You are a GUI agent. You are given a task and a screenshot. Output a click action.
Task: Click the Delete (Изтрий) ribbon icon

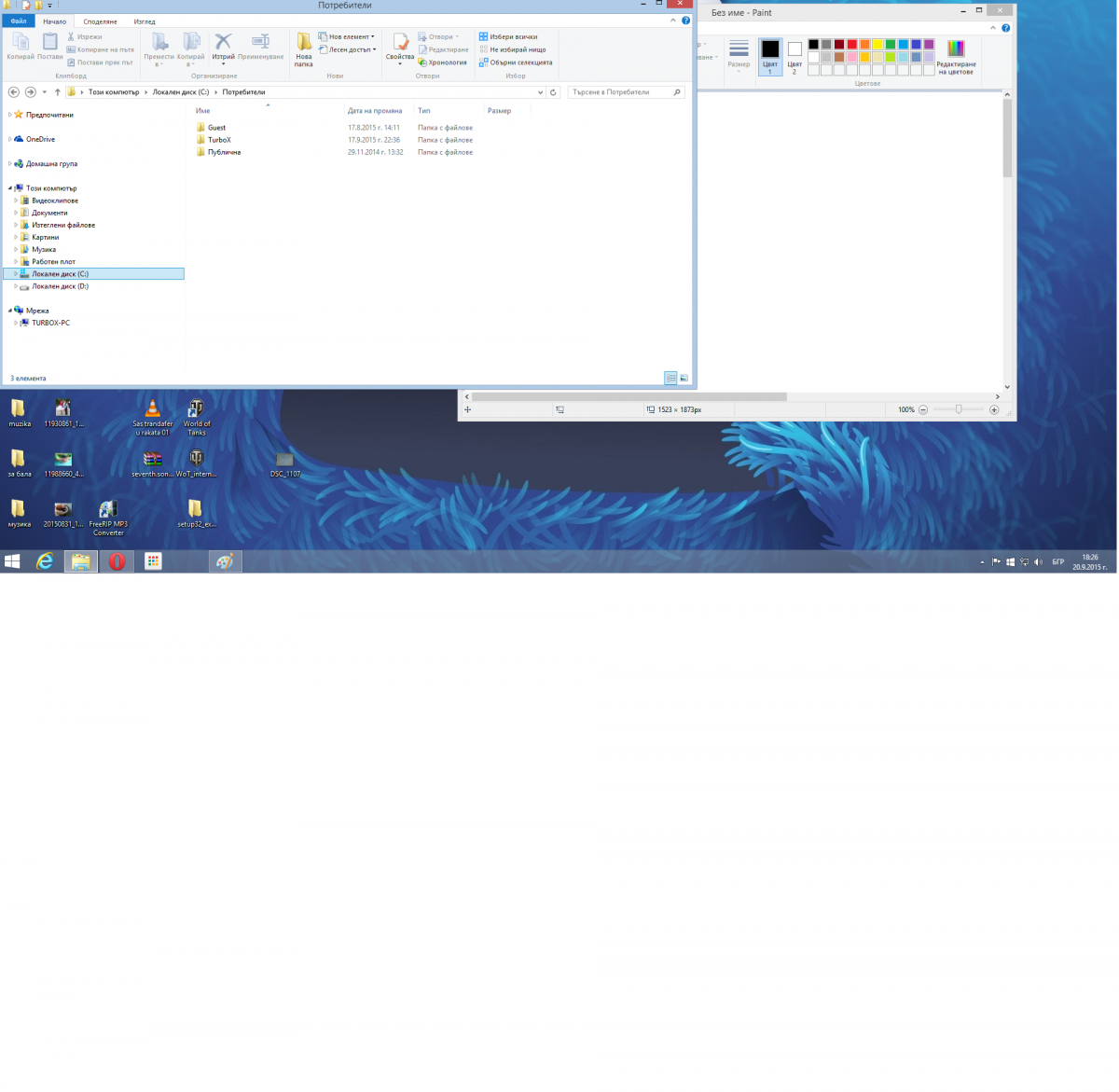(223, 48)
